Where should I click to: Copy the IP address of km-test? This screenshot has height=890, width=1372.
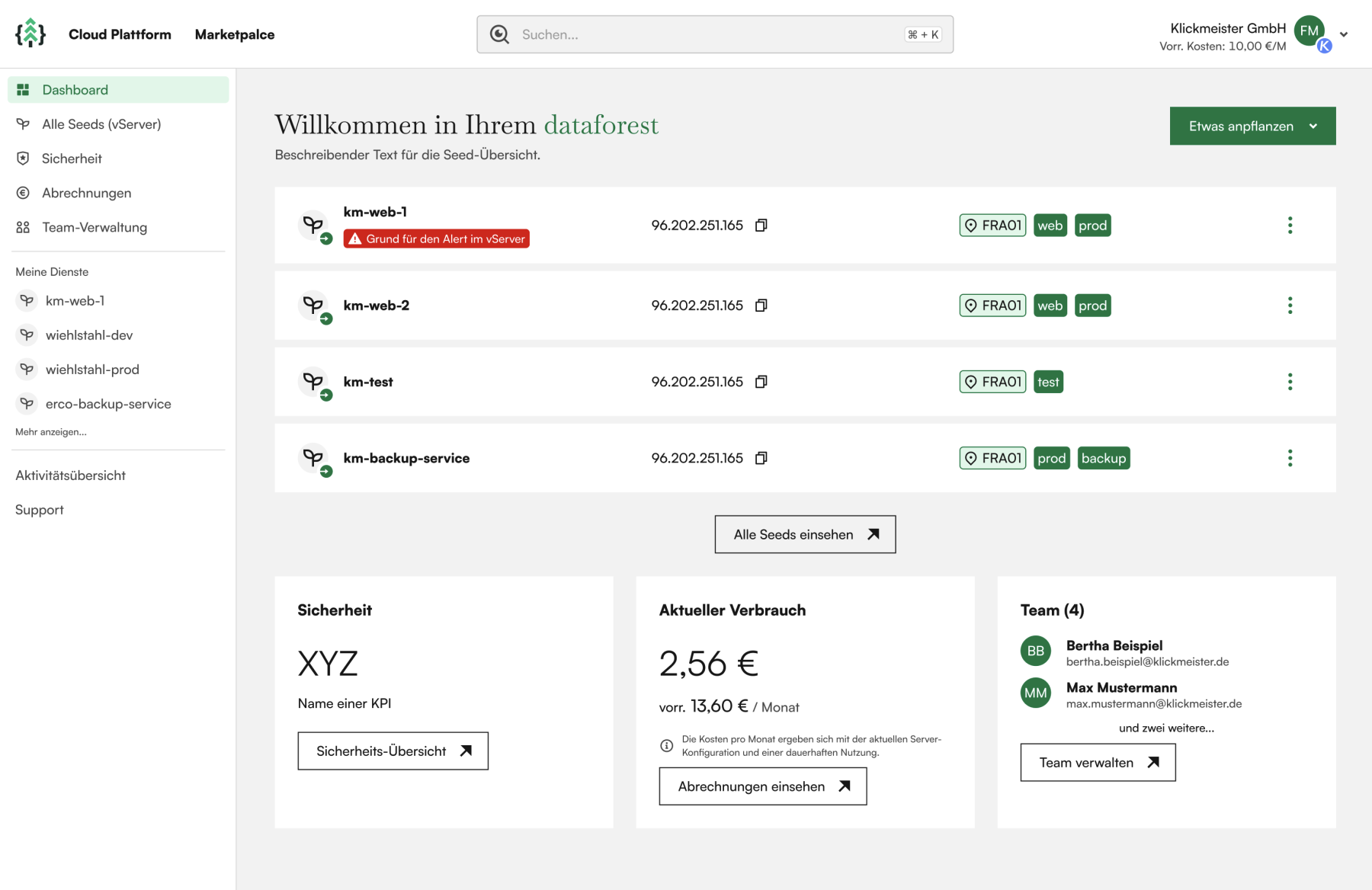pyautogui.click(x=761, y=382)
